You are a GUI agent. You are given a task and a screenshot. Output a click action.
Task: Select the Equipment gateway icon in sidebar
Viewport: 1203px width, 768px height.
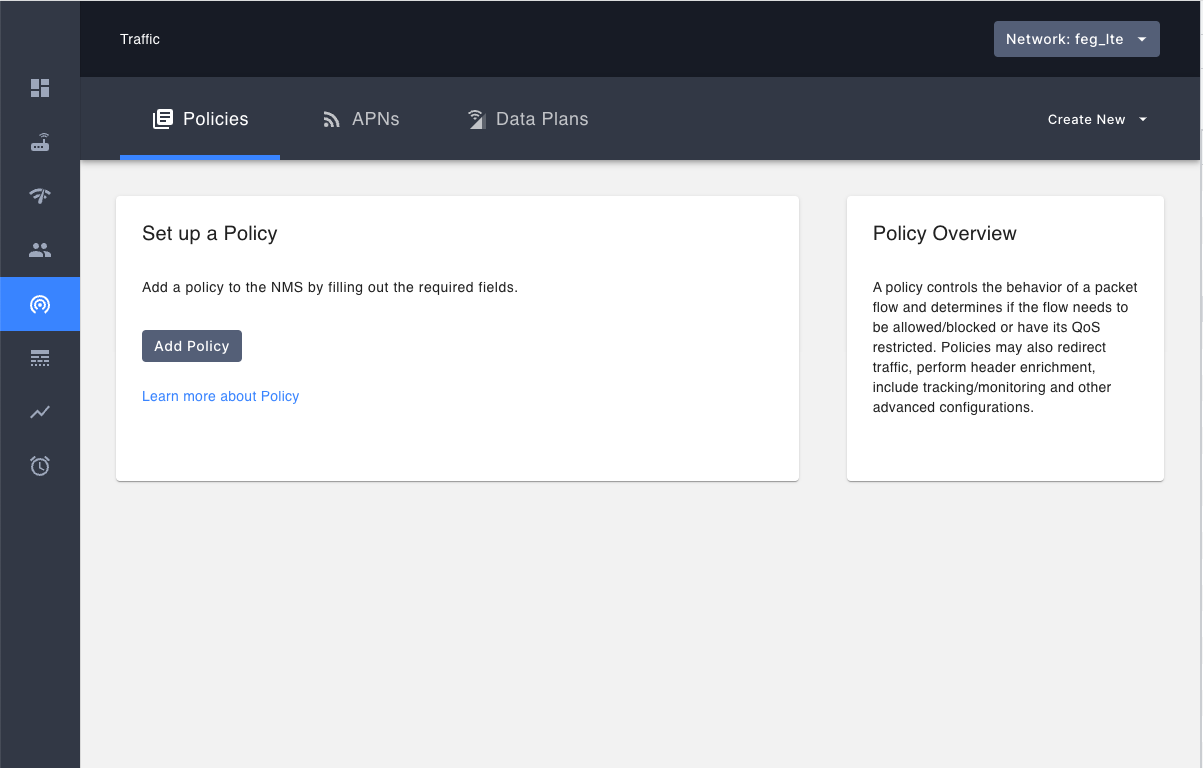tap(40, 142)
